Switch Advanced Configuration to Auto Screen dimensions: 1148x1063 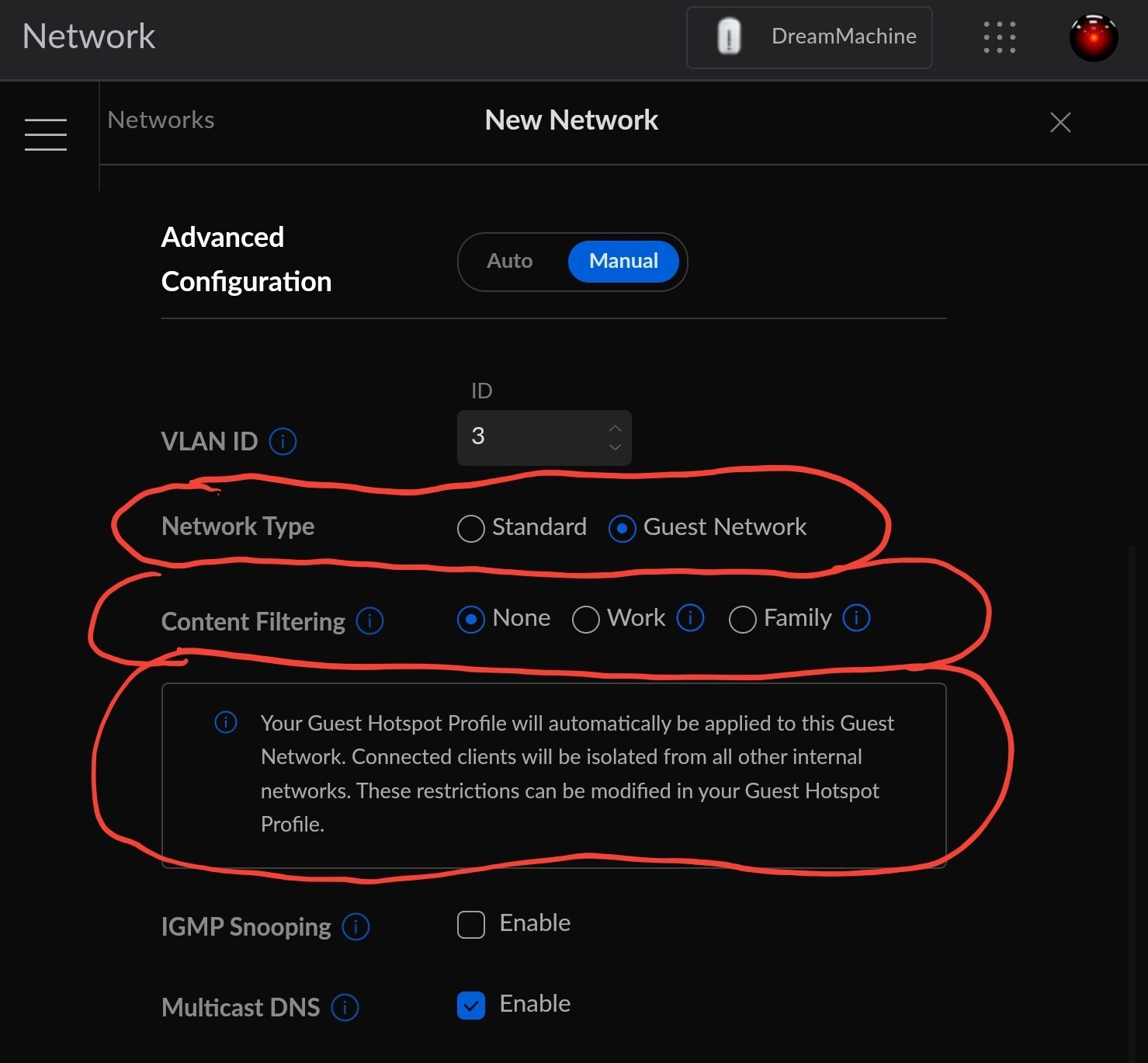pyautogui.click(x=509, y=261)
